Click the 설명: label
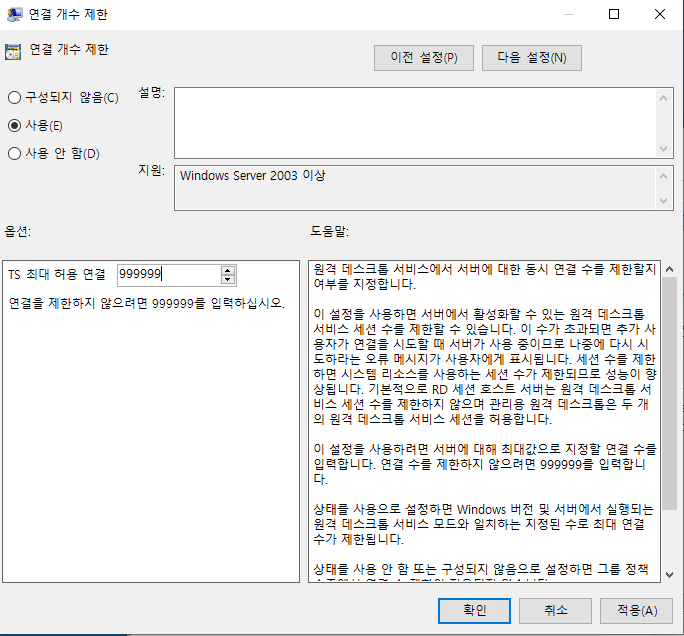Image resolution: width=684 pixels, height=636 pixels. tap(151, 92)
